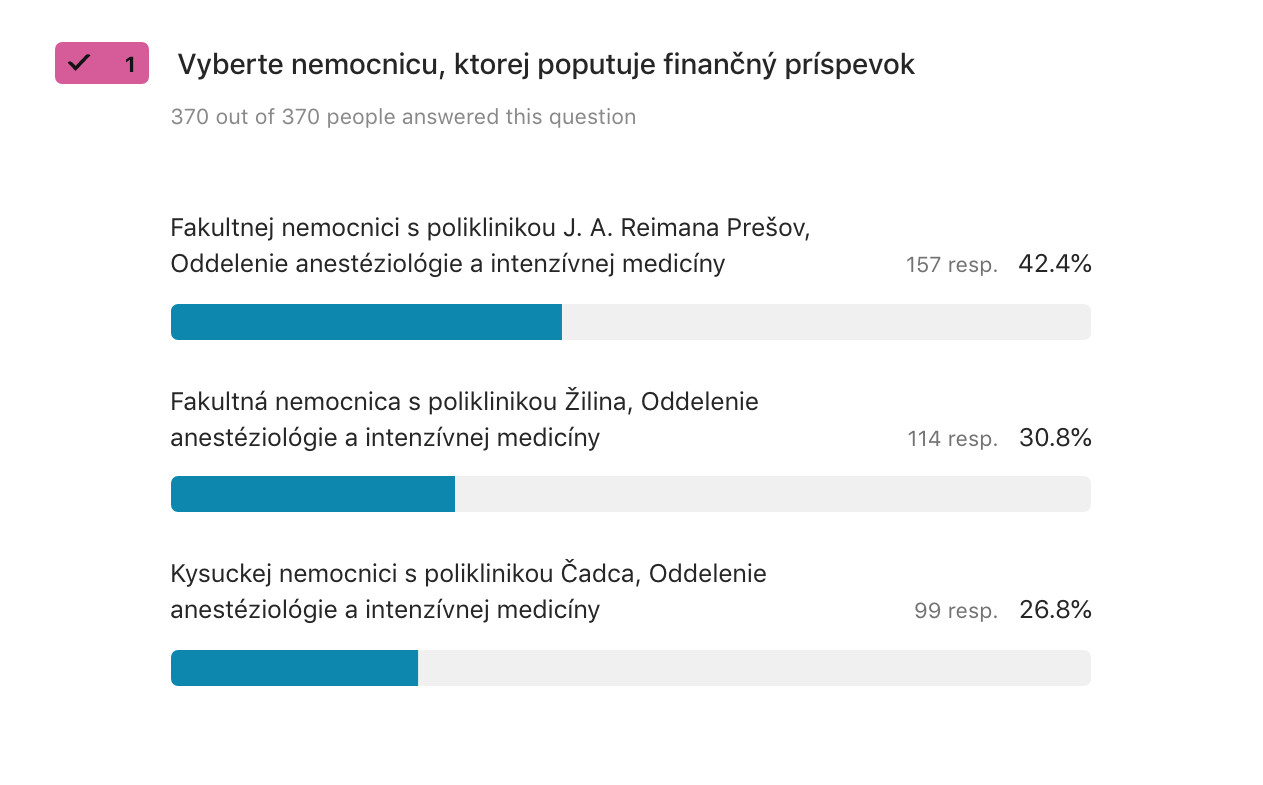
Task: Click the 370 out of 370 answered text
Action: click(x=403, y=117)
